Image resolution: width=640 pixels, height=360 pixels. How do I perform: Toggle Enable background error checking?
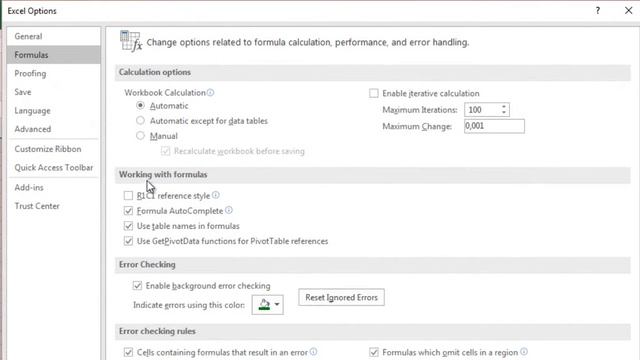tap(137, 285)
